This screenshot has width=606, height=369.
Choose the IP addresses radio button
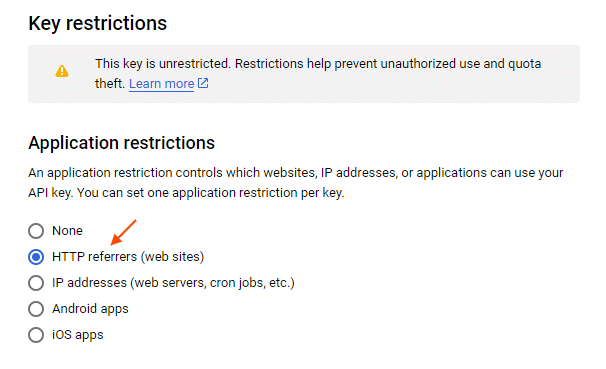pyautogui.click(x=36, y=283)
